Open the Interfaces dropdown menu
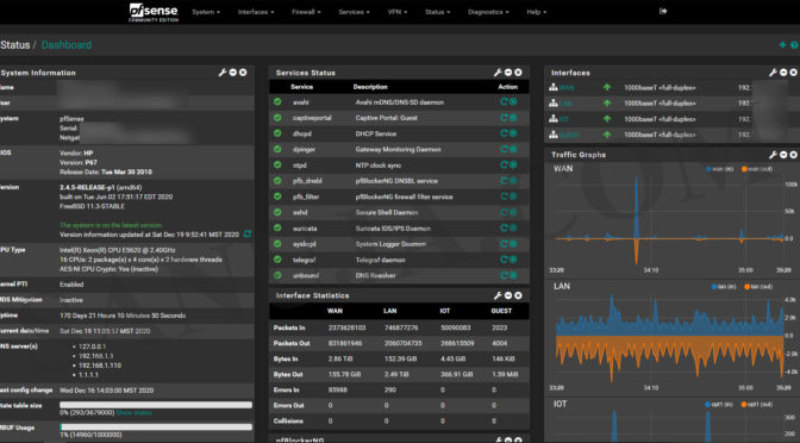This screenshot has width=800, height=443. point(256,12)
